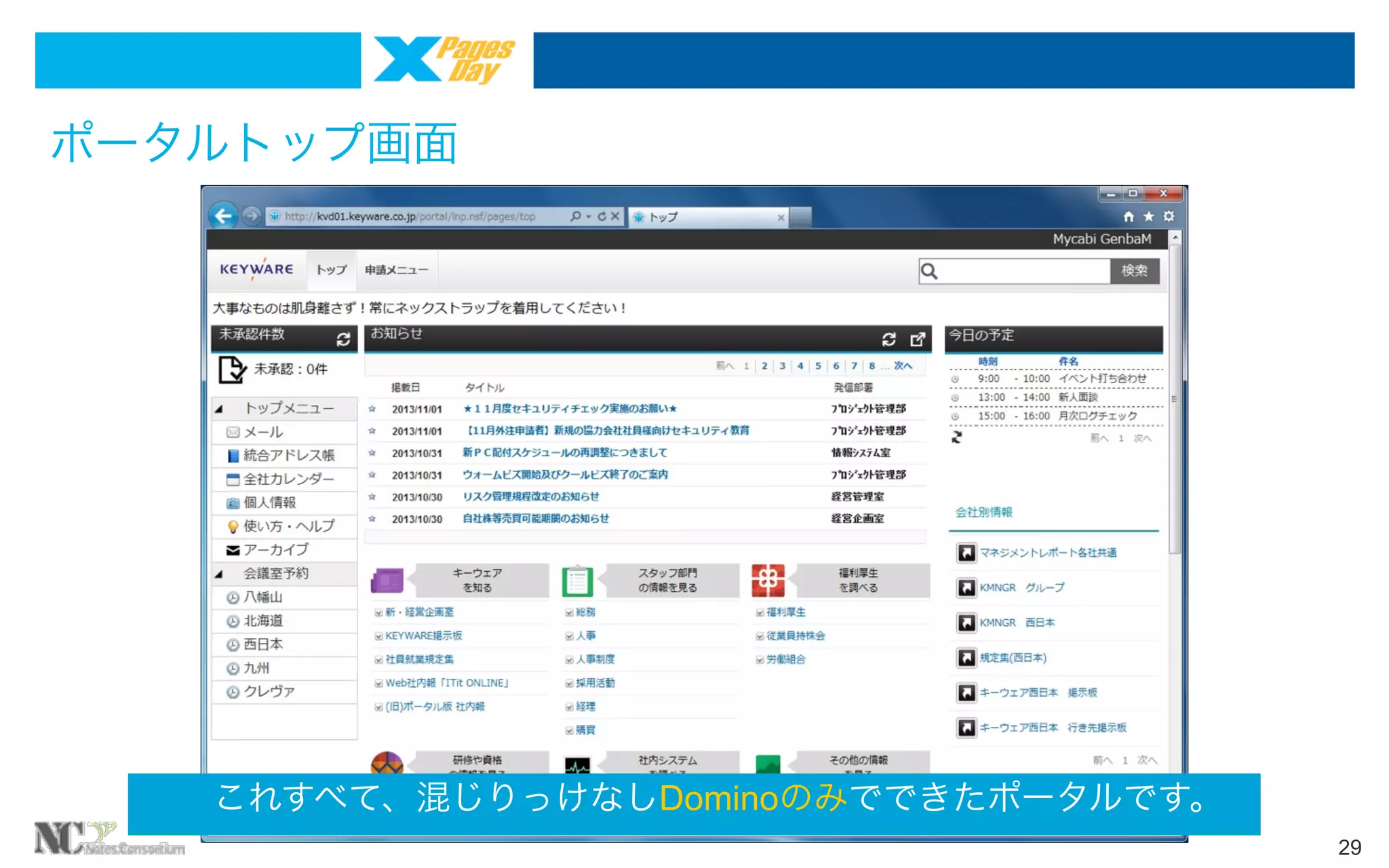1389x868 pixels.
Task: Open 人事制度 link
Action: pyautogui.click(x=595, y=659)
